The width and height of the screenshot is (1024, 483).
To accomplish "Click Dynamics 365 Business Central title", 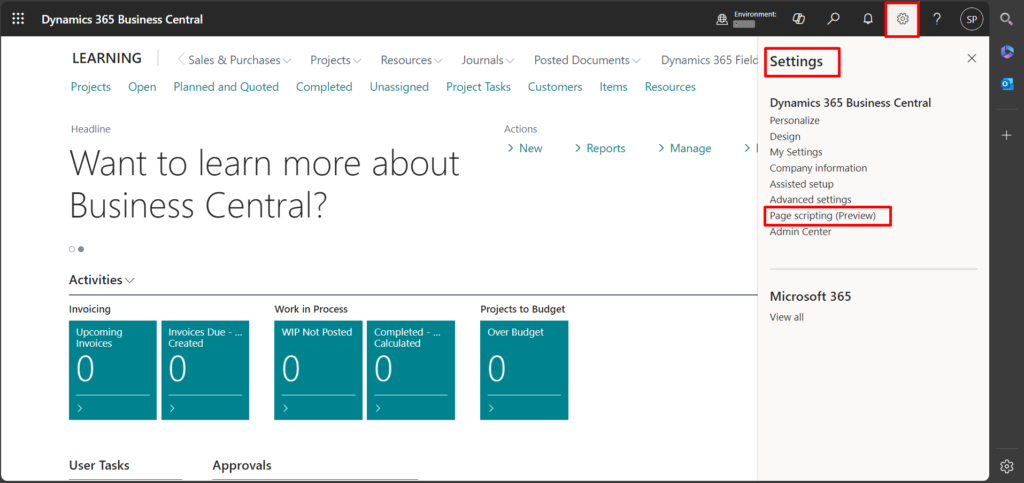I will pyautogui.click(x=122, y=20).
